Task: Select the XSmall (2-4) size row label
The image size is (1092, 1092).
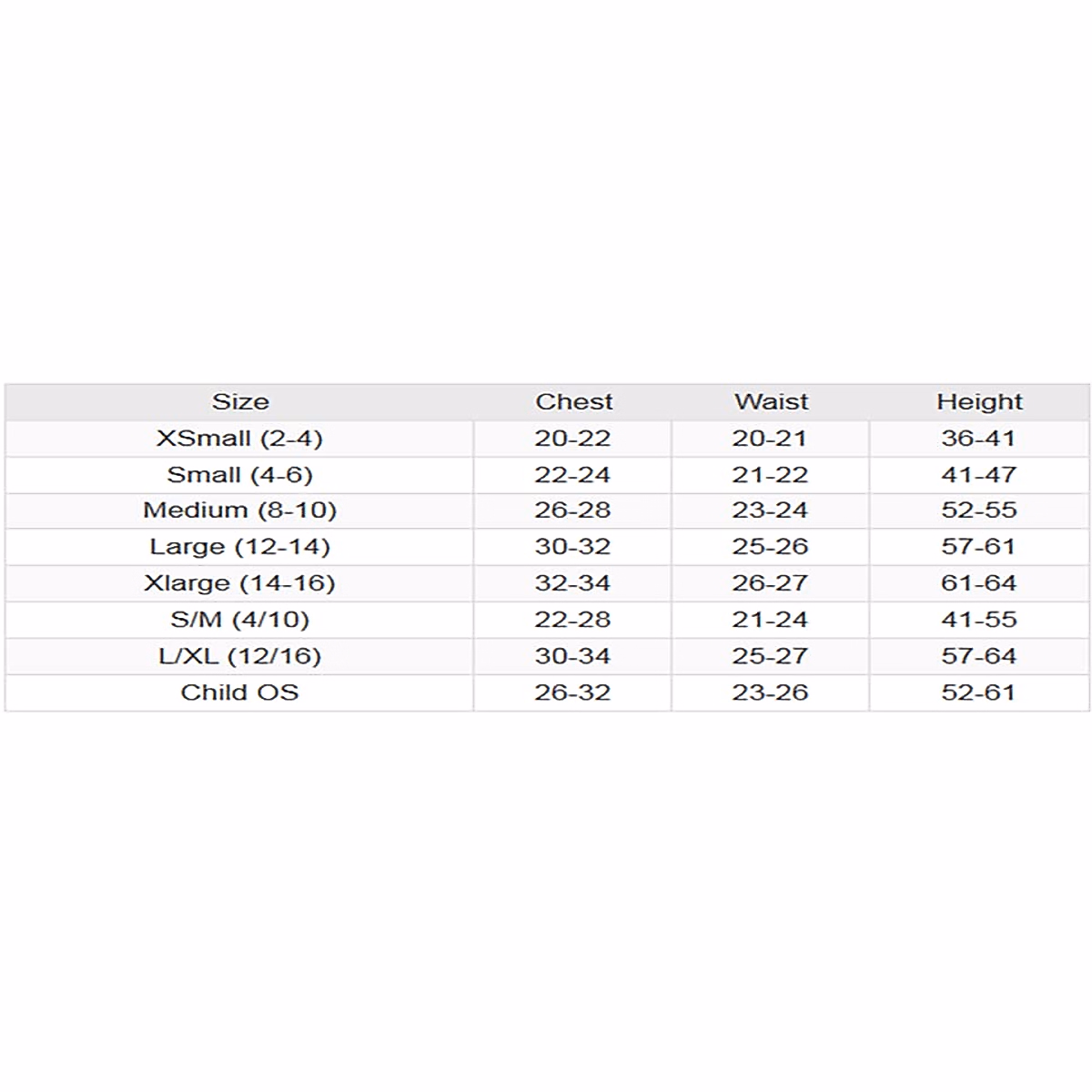Action: (x=239, y=438)
